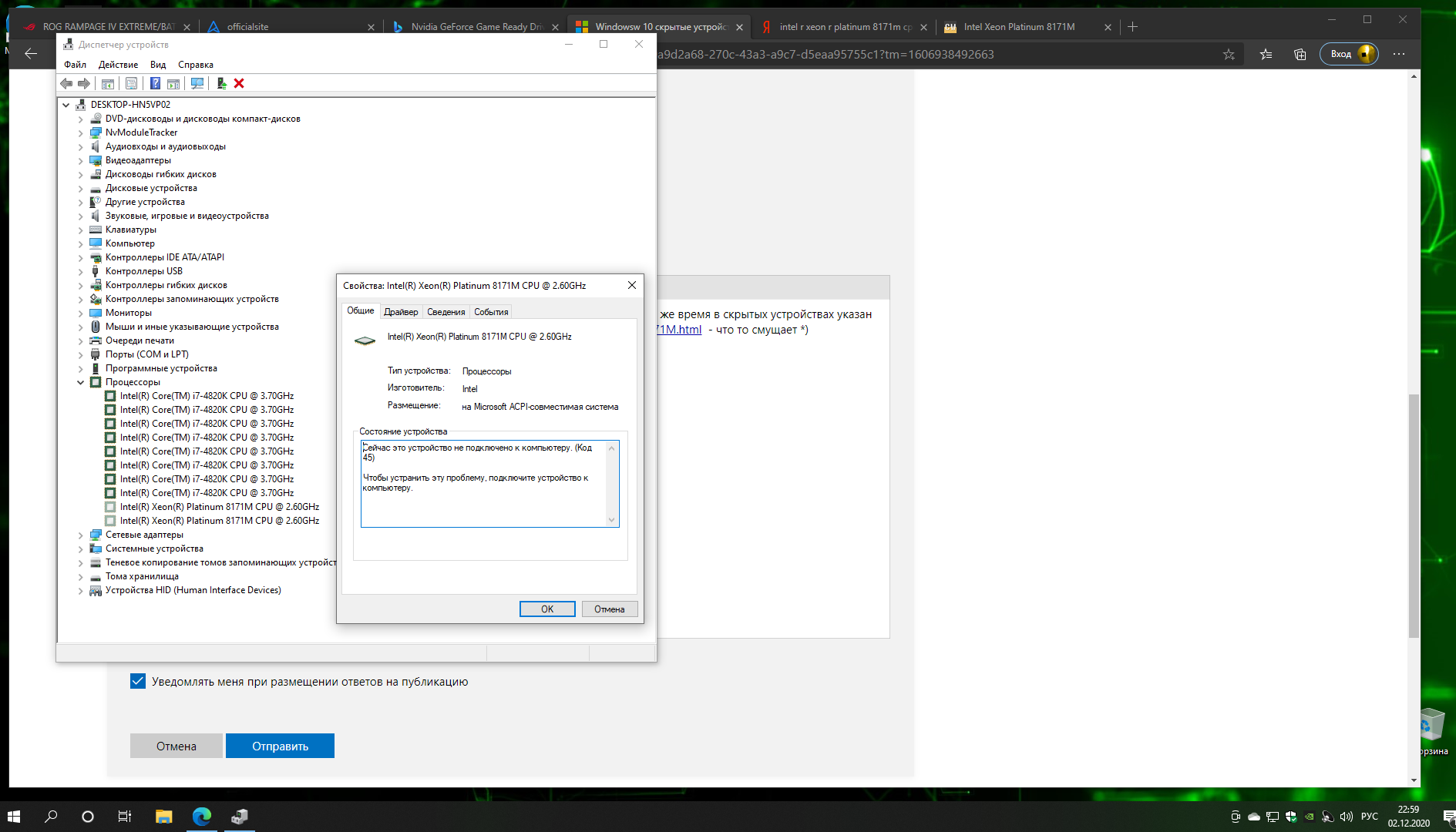Image resolution: width=1456 pixels, height=832 pixels.
Task: Close the Intel Xeon Platinum 8171M tab
Action: 1108,27
